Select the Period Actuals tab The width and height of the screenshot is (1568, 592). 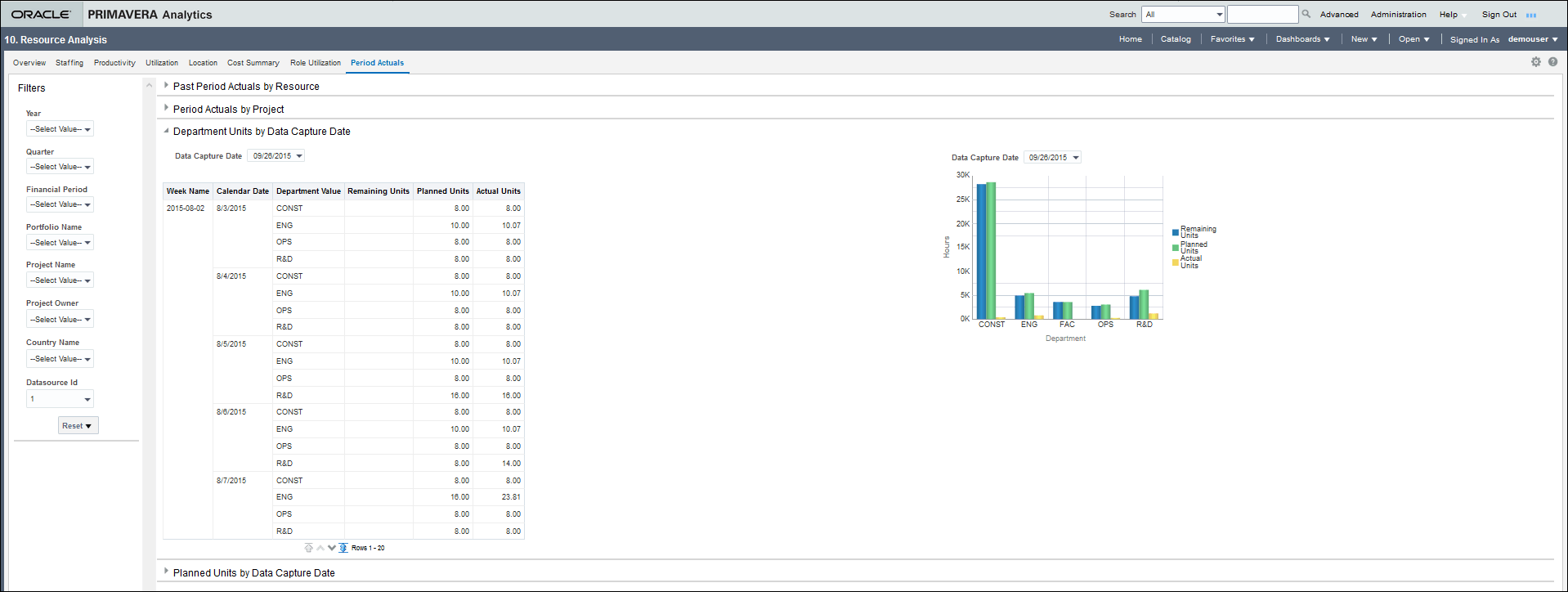tap(377, 63)
